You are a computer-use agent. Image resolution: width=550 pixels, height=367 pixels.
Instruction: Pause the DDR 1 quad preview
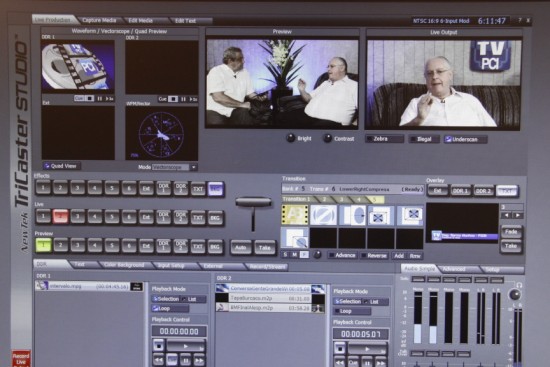coord(100,99)
